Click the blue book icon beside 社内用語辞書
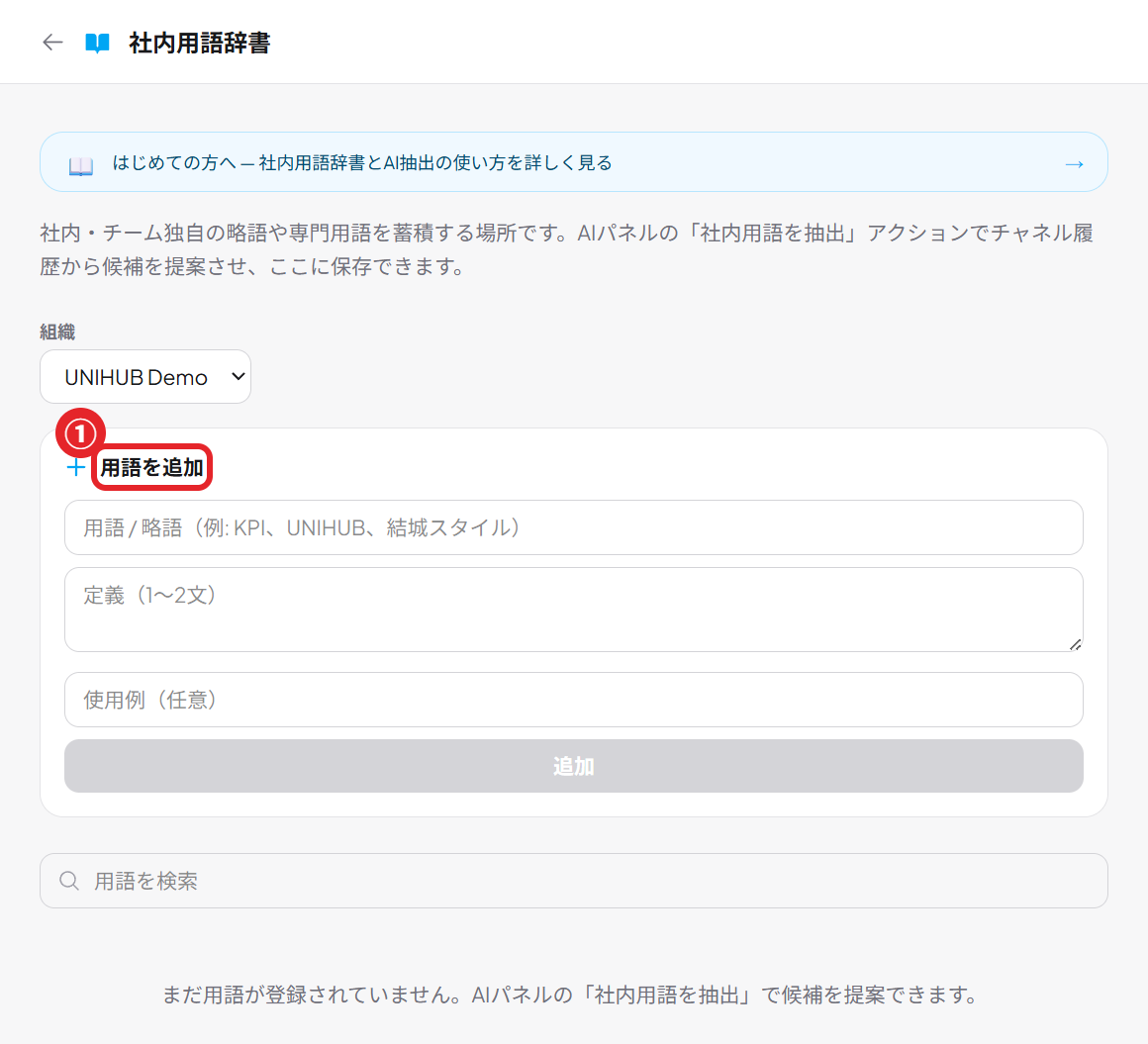This screenshot has height=1044, width=1148. [97, 44]
